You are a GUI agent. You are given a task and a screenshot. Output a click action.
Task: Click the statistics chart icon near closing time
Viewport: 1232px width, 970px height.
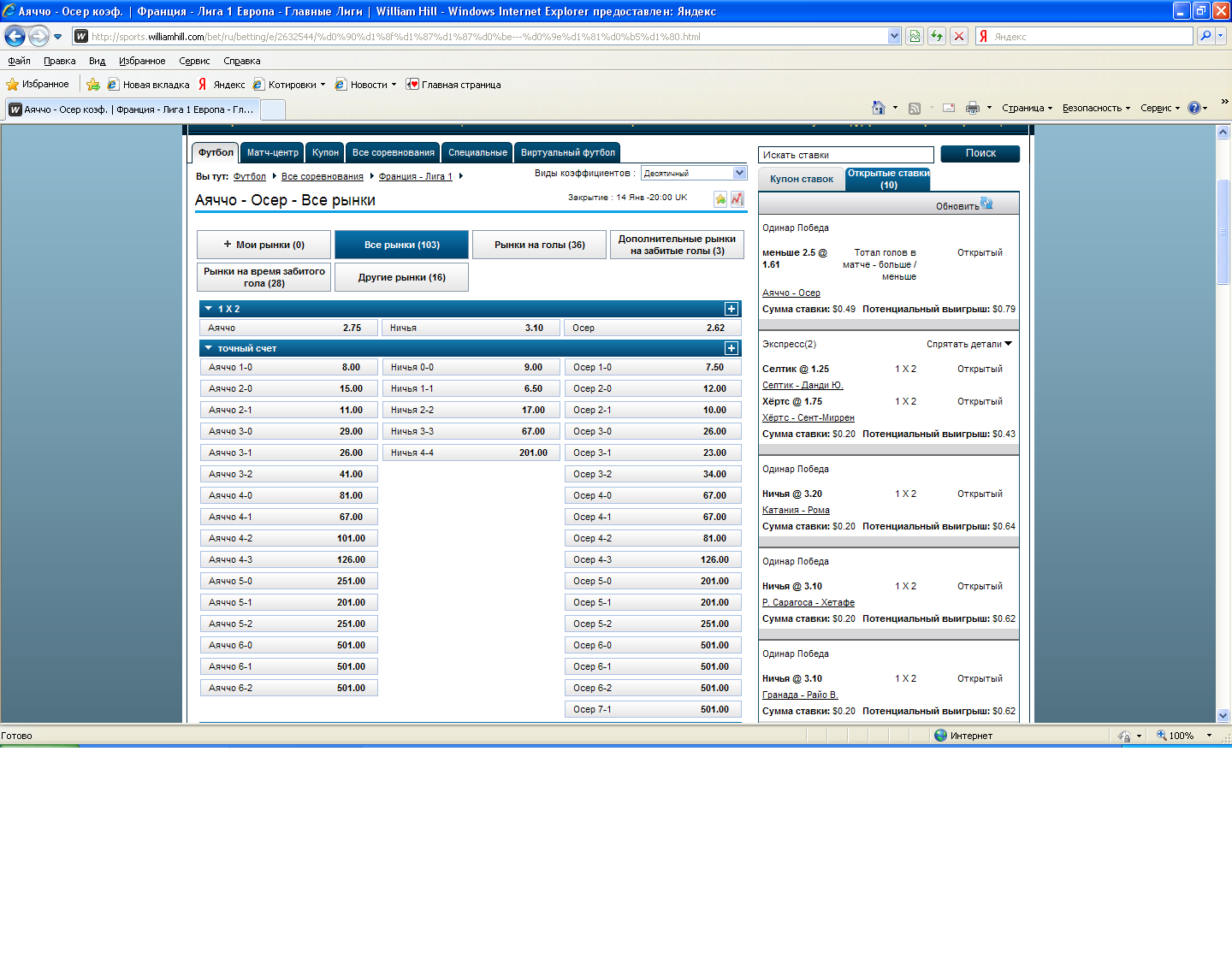737,198
